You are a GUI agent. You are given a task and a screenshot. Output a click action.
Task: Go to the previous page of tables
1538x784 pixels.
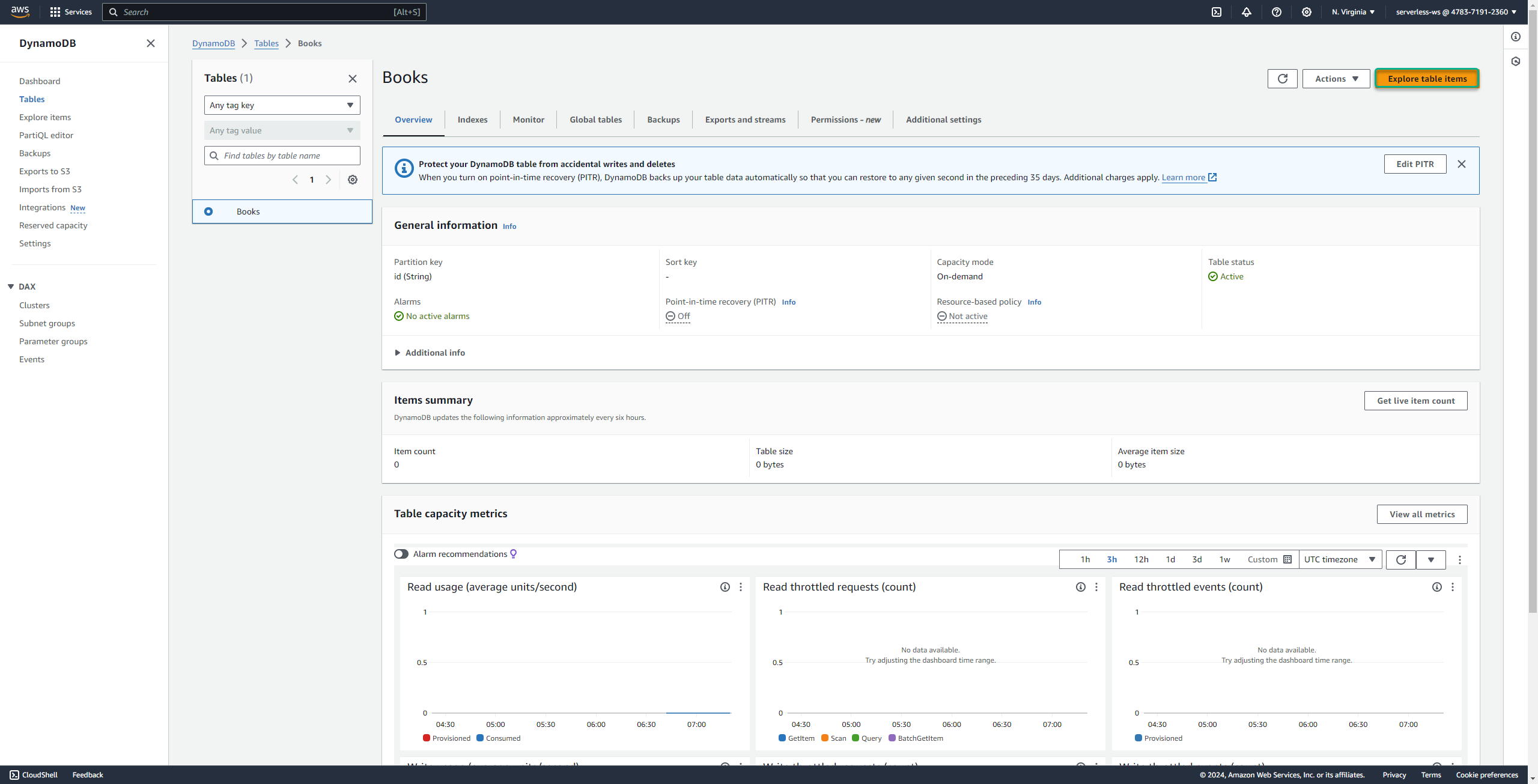click(295, 180)
